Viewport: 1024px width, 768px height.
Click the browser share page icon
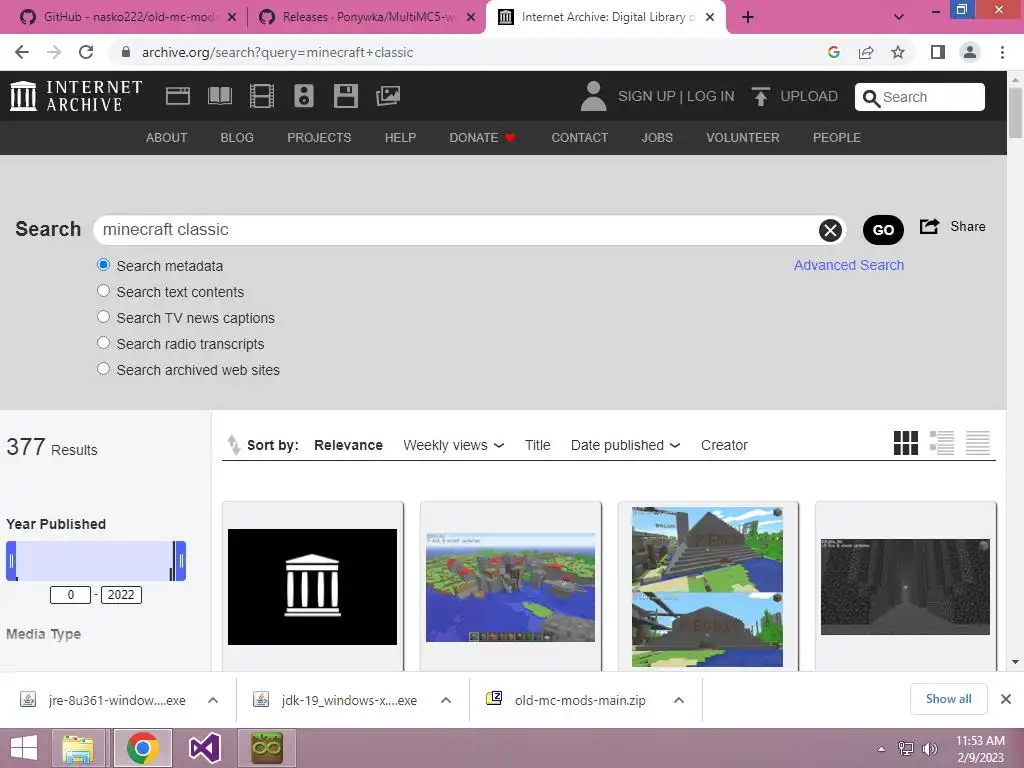click(x=866, y=52)
